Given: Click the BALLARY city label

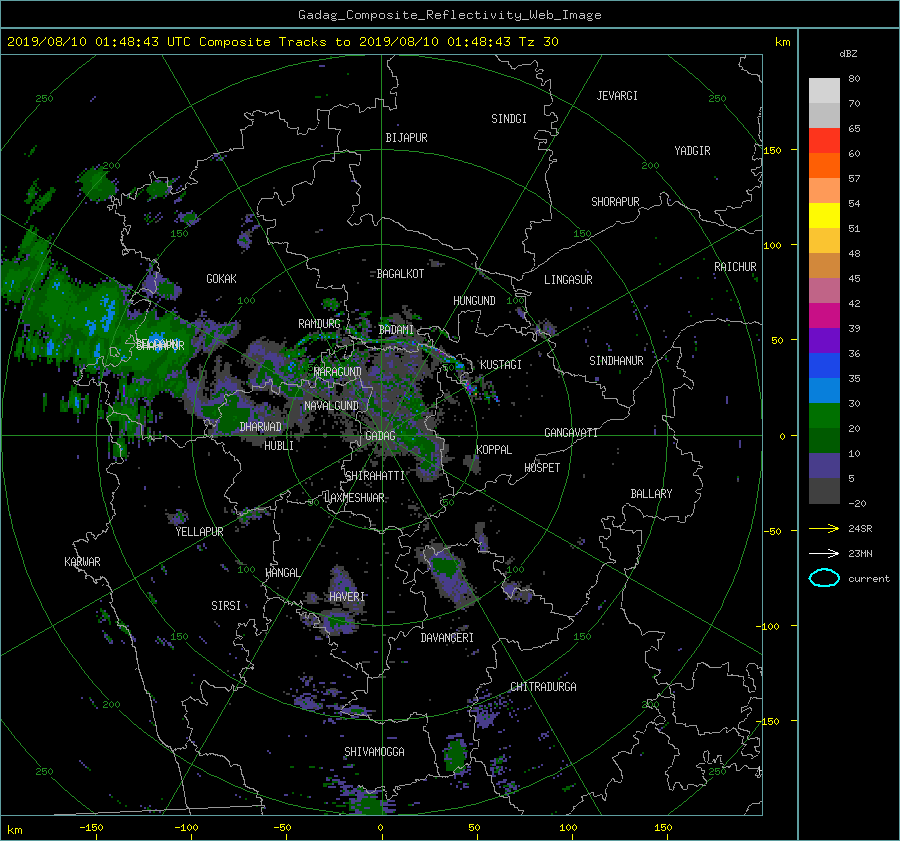Looking at the screenshot, I should point(651,494).
